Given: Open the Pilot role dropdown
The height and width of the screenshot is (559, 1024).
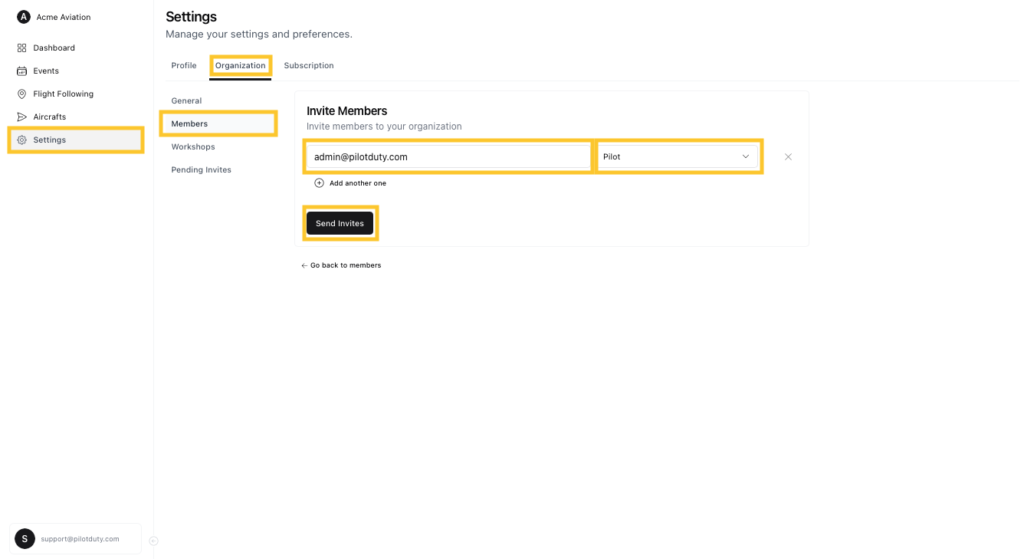Looking at the screenshot, I should pyautogui.click(x=678, y=157).
